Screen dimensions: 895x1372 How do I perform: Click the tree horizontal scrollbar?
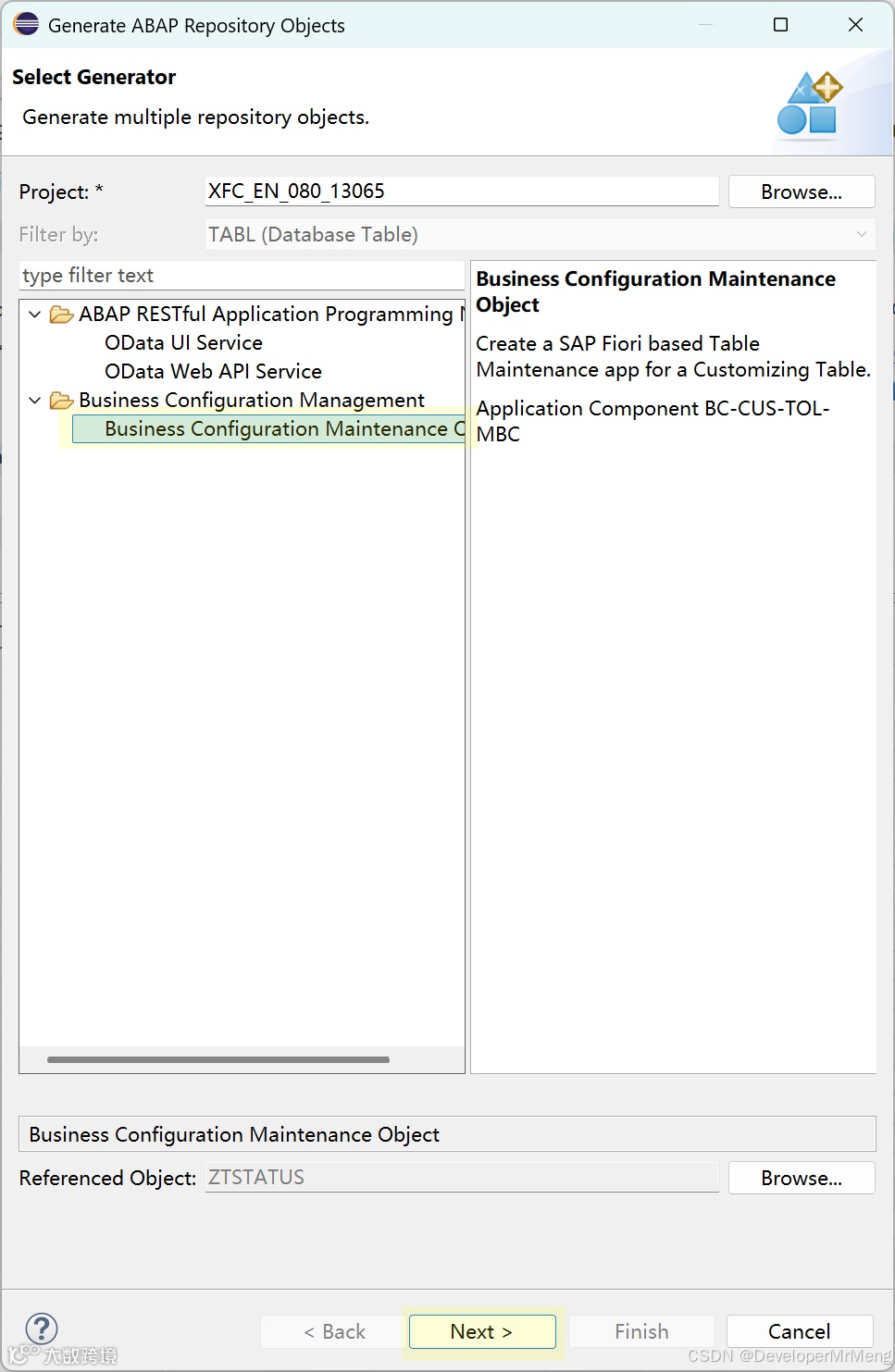[218, 1059]
